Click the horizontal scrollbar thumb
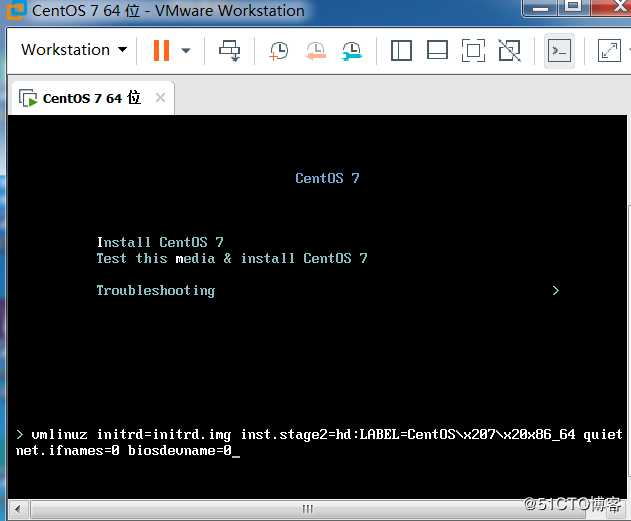Screen dimensions: 631x521 [307, 509]
